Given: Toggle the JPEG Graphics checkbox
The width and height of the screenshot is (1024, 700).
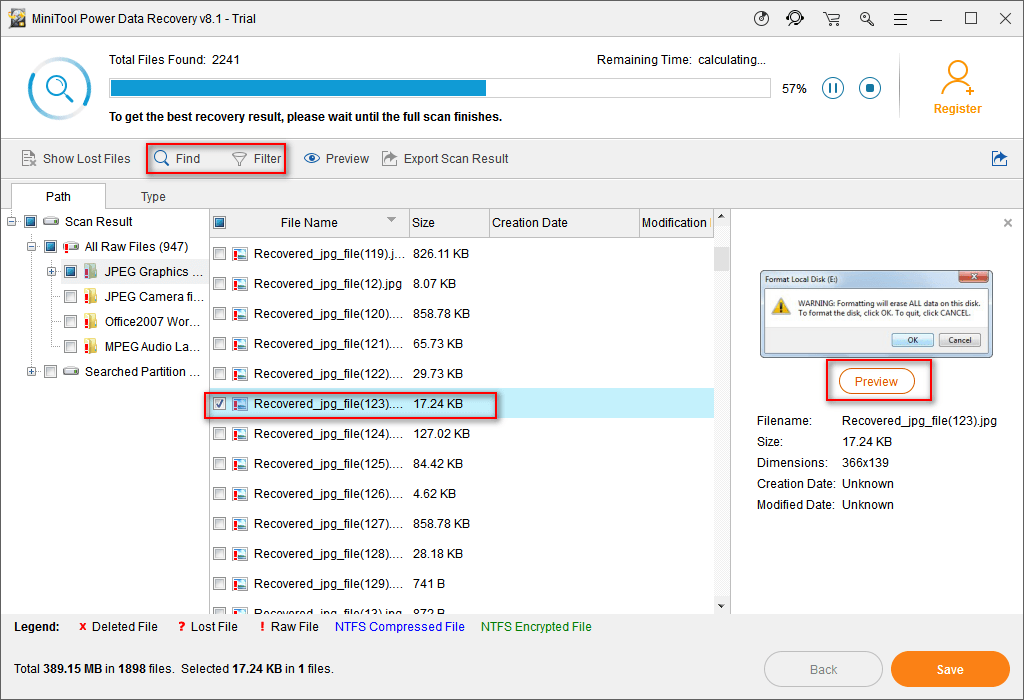Looking at the screenshot, I should 71,272.
